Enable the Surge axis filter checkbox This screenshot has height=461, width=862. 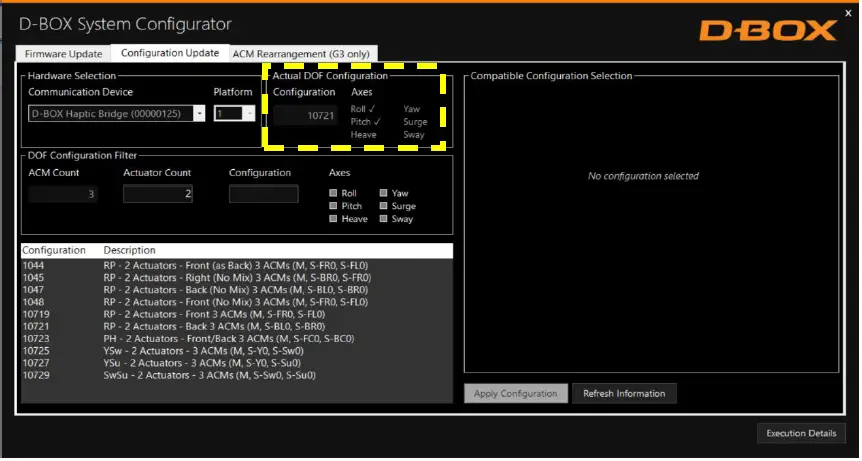point(384,206)
